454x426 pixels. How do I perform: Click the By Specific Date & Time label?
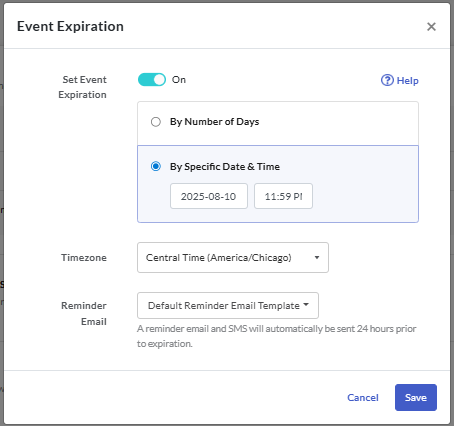click(225, 167)
